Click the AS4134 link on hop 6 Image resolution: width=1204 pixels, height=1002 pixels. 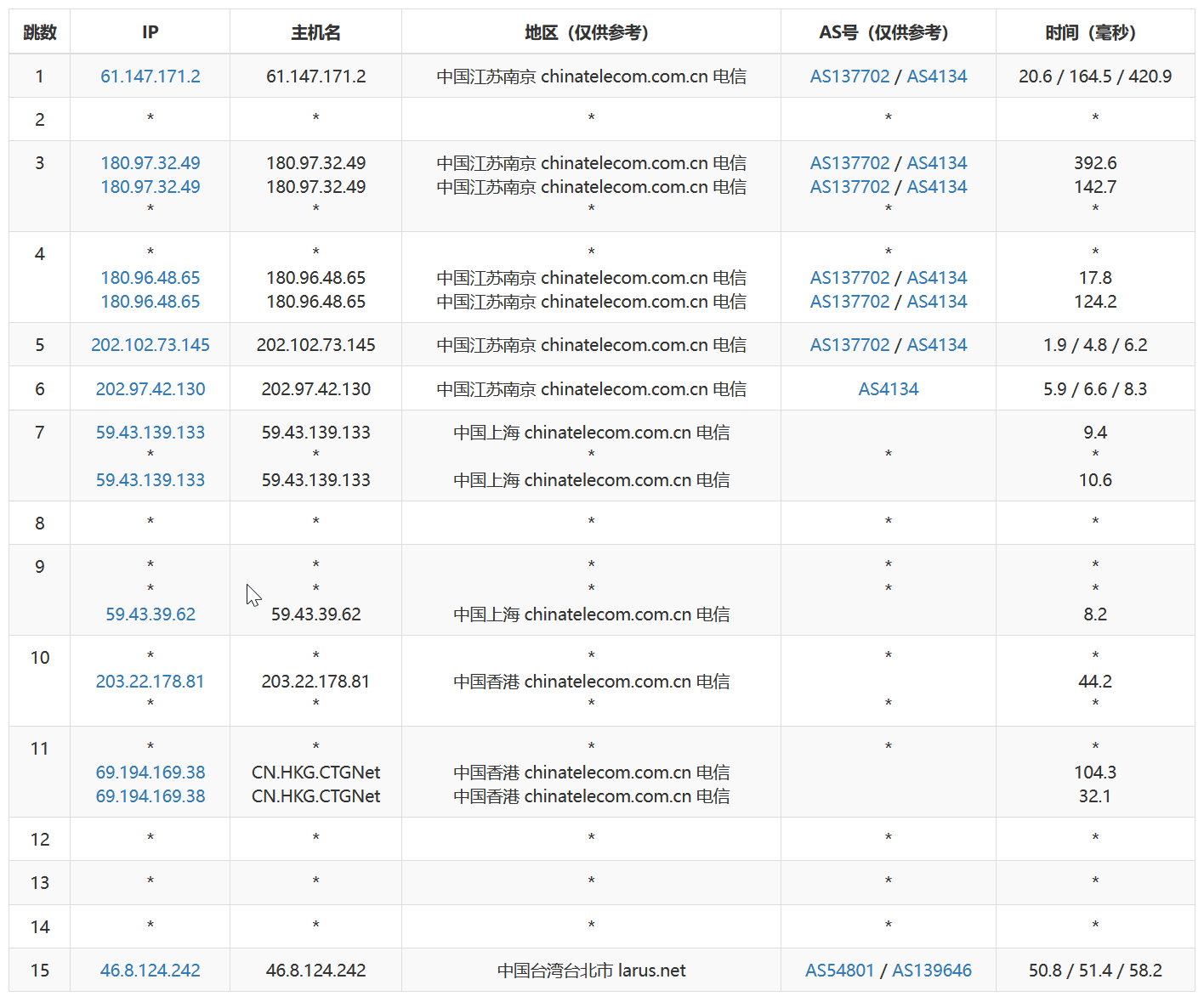(x=888, y=388)
